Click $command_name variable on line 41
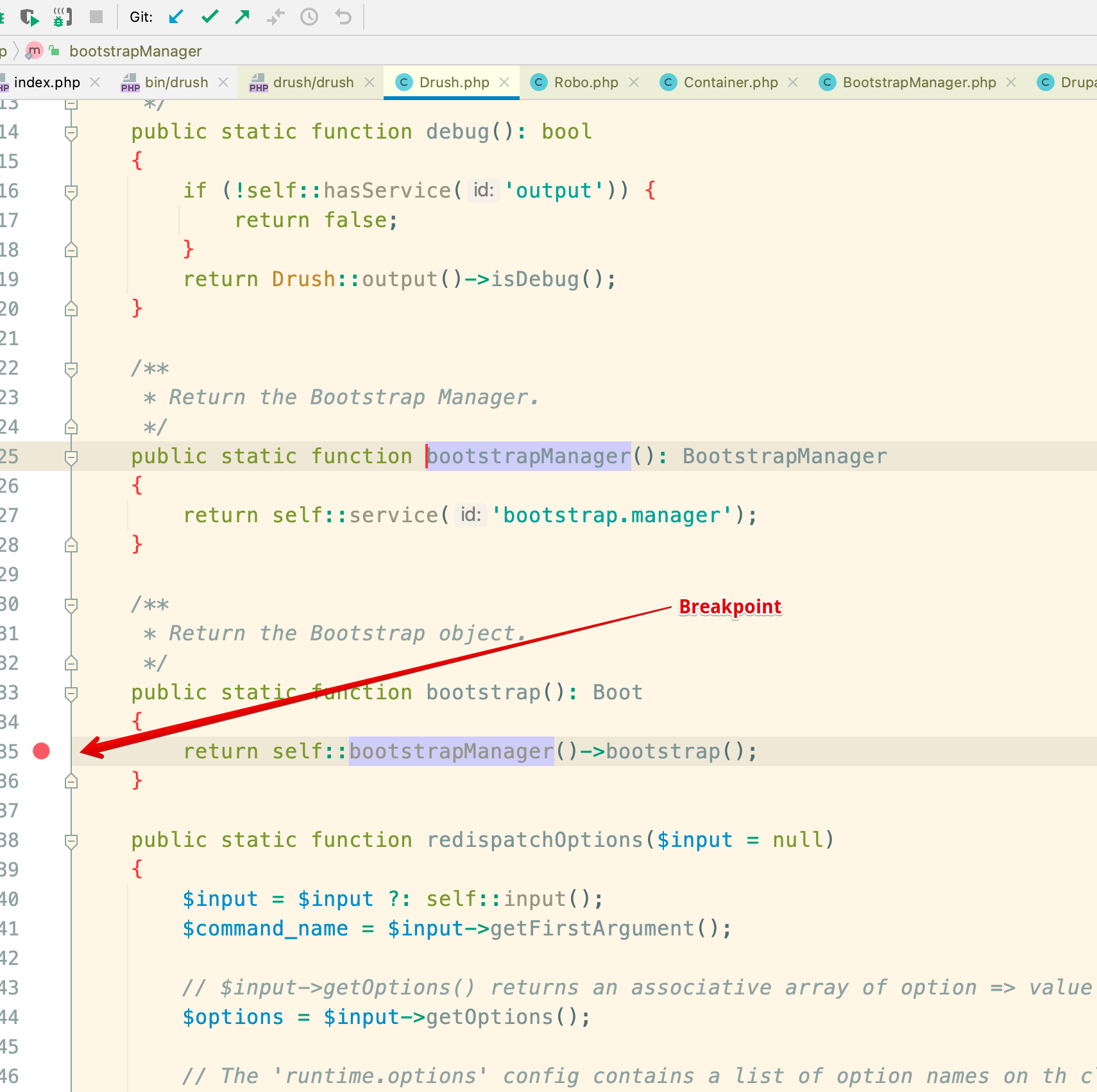The image size is (1097, 1092). pyautogui.click(x=265, y=928)
